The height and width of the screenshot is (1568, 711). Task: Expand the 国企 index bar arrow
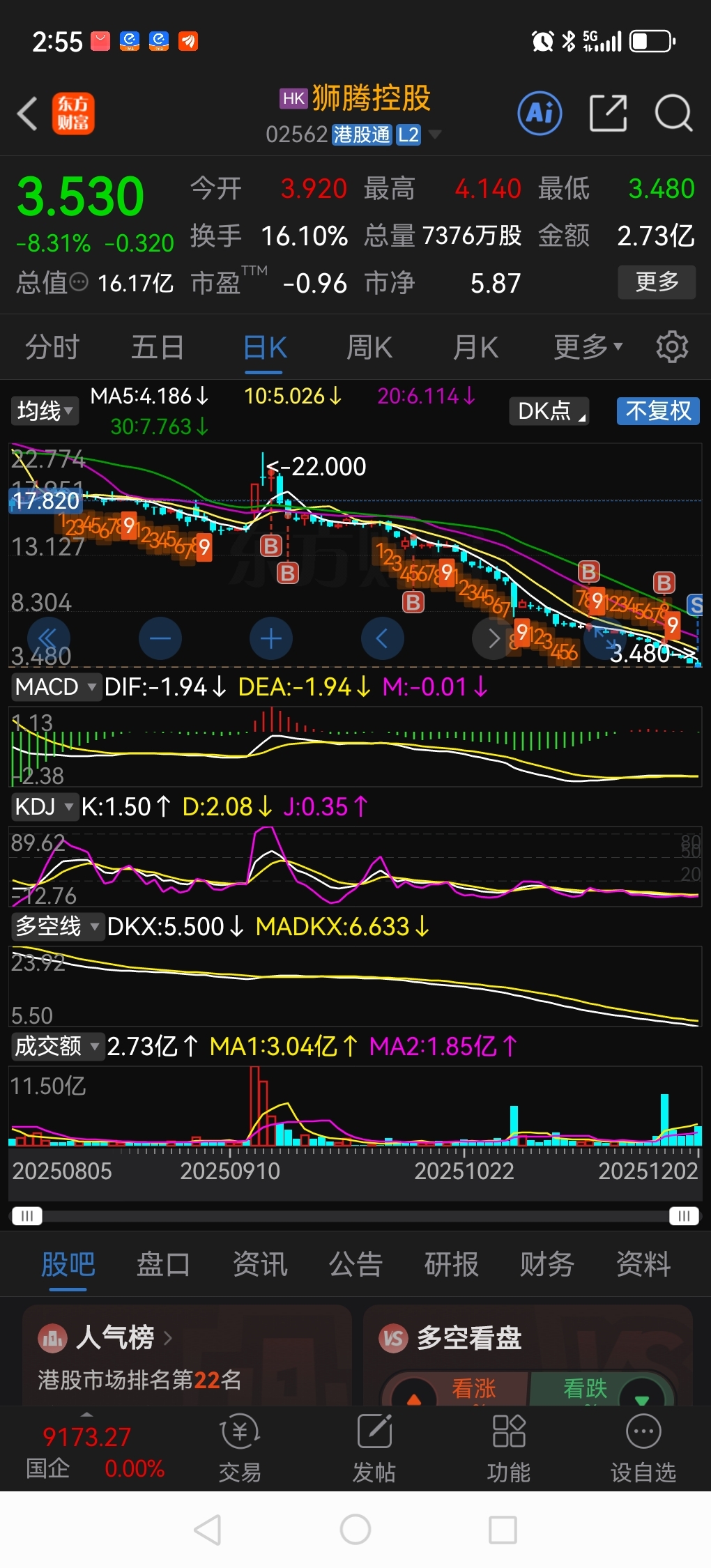pos(86,1414)
